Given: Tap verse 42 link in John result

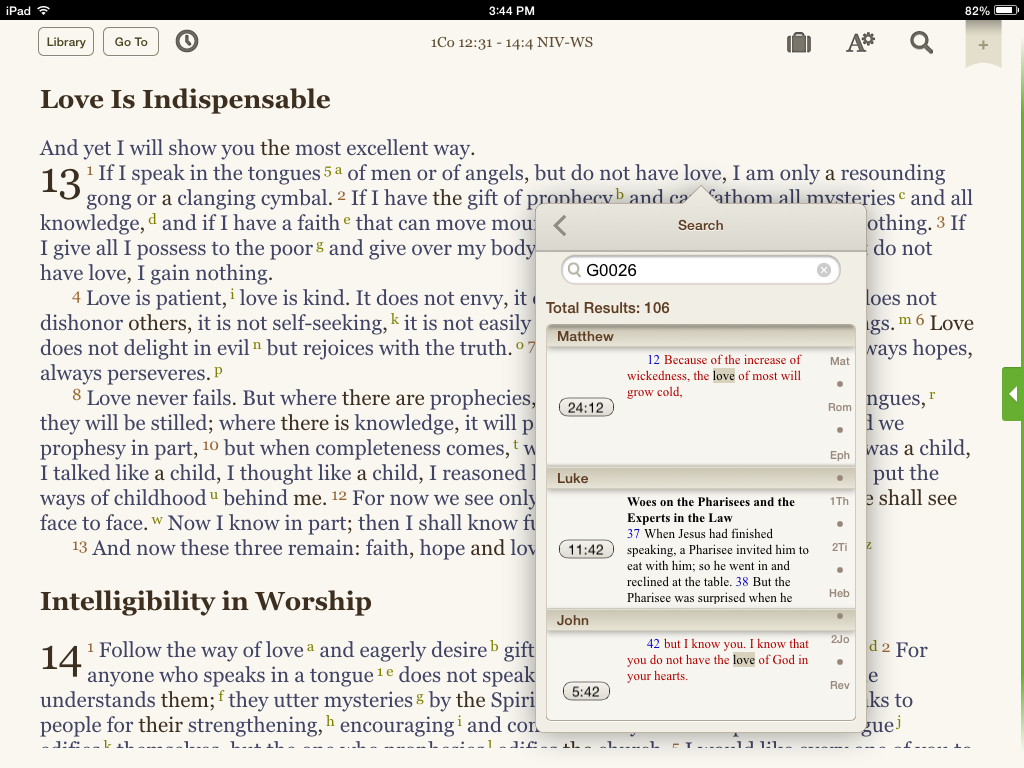Looking at the screenshot, I should pos(653,644).
